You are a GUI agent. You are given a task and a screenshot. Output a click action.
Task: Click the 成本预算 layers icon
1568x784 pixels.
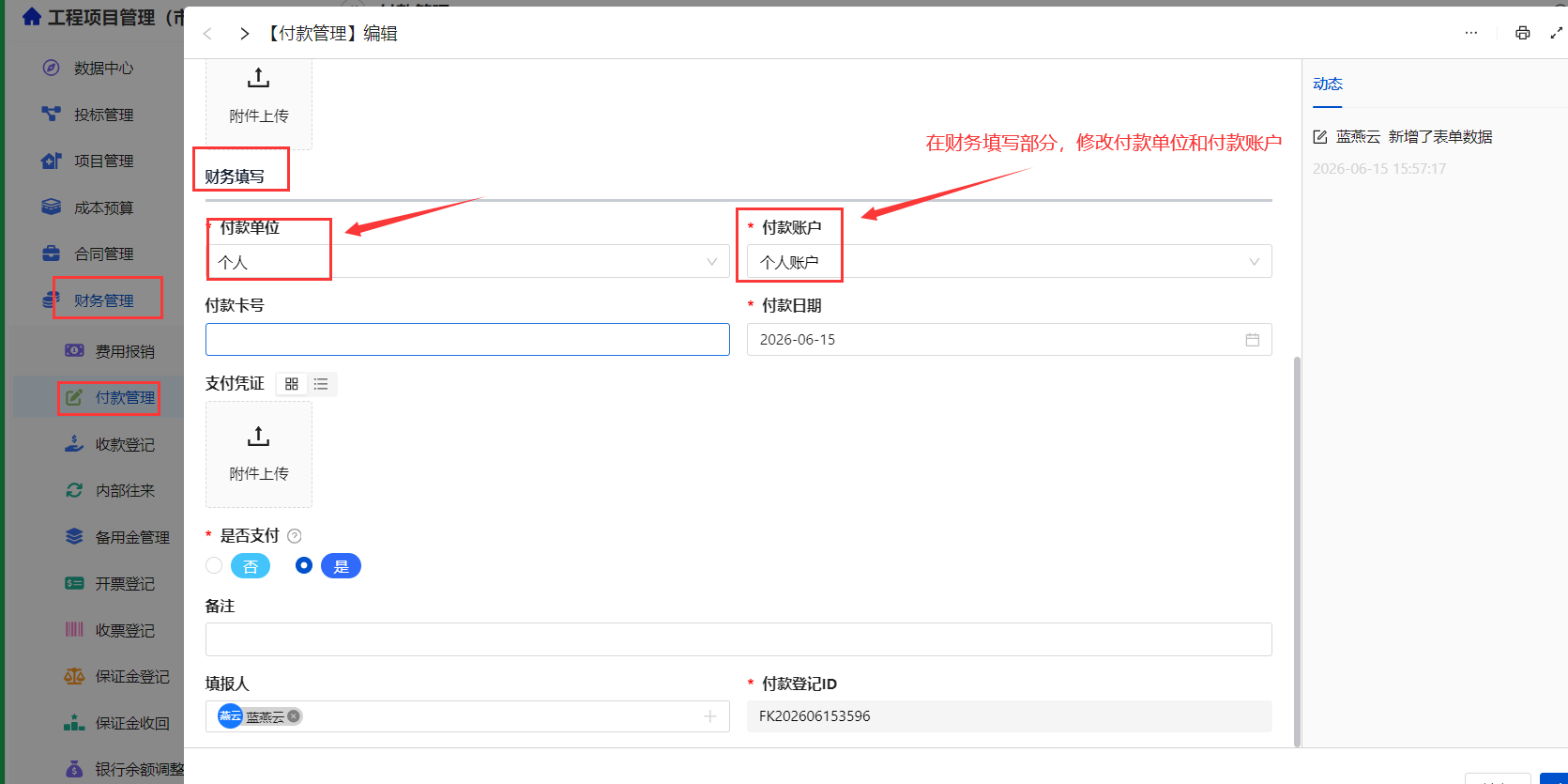tap(52, 207)
